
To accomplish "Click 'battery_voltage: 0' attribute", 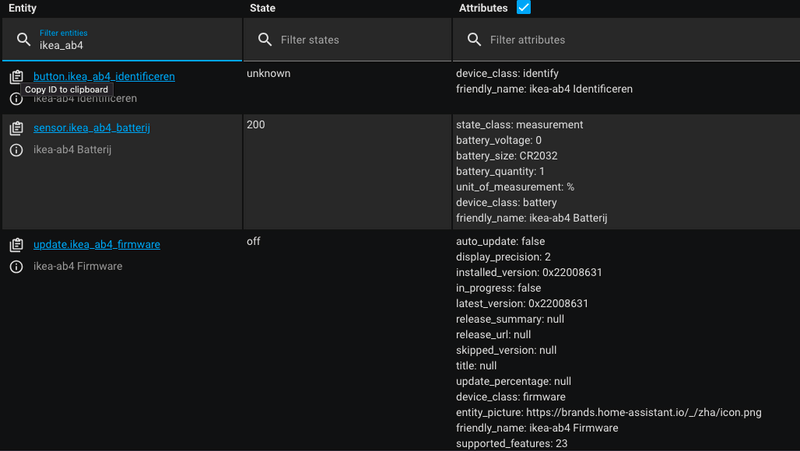I will (498, 140).
